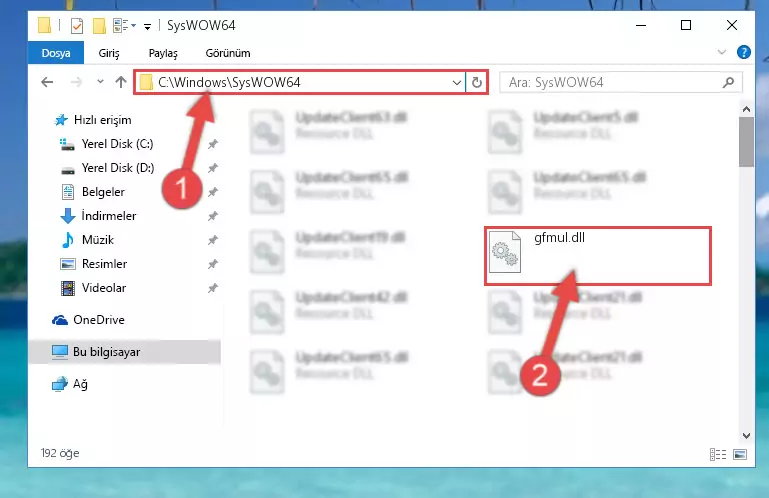Image resolution: width=769 pixels, height=498 pixels.
Task: Close the SysWOW64 window
Action: click(x=732, y=25)
